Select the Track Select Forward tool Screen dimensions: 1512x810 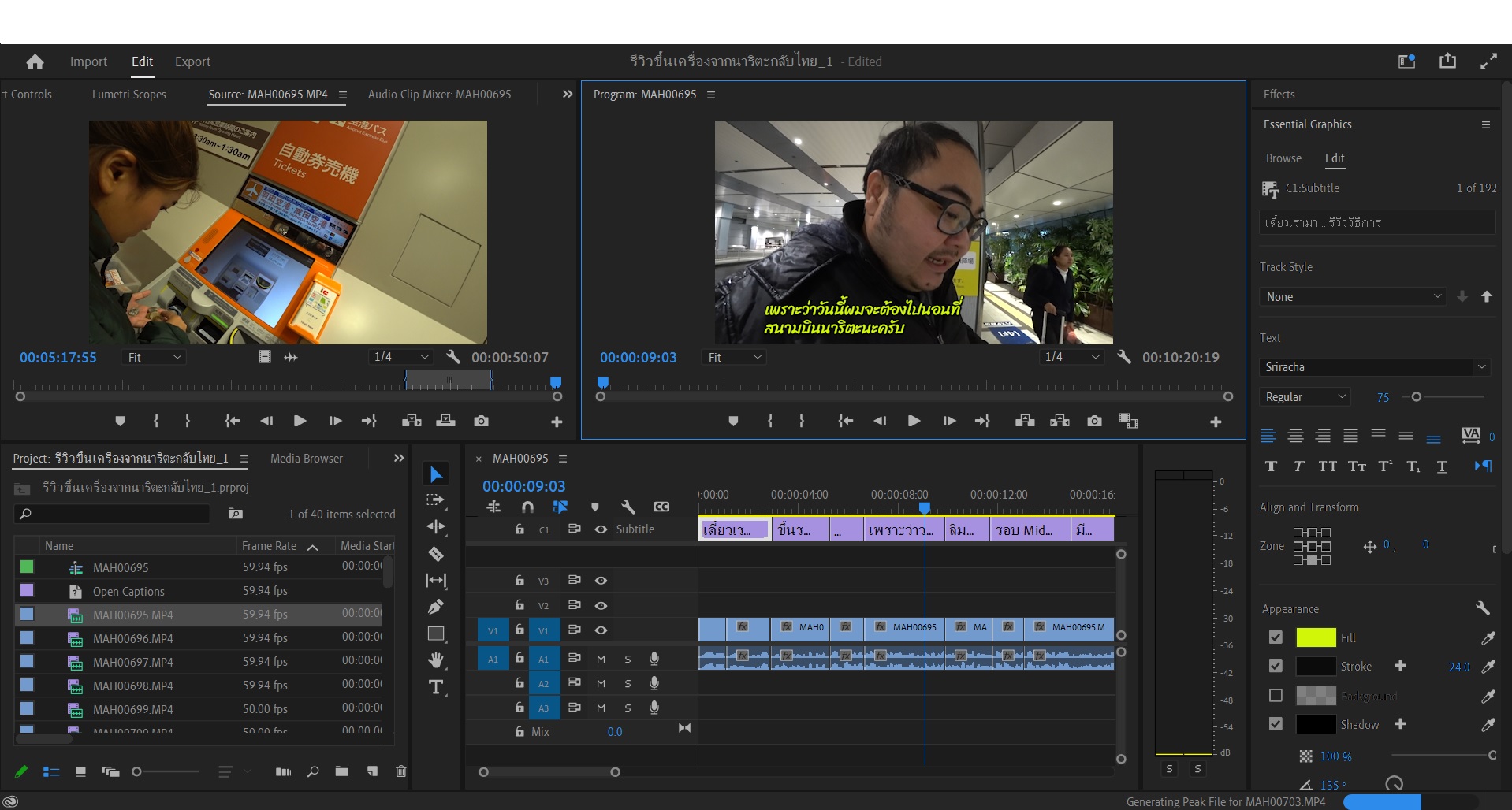[x=435, y=500]
